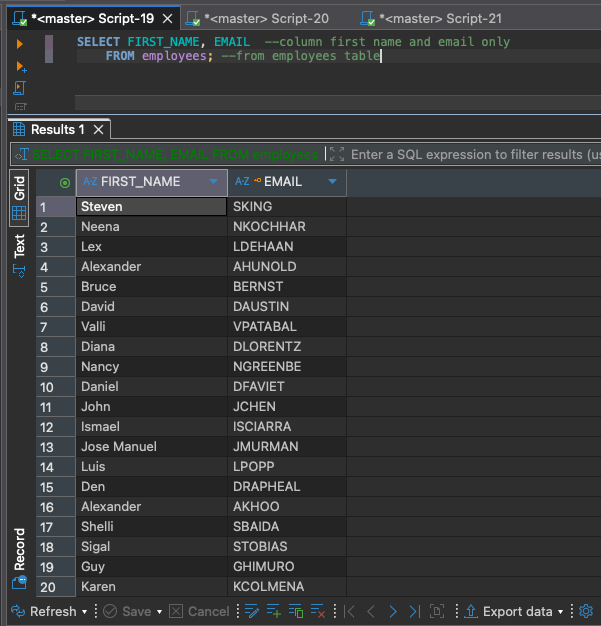
Task: Select the GHIMURO email cell
Action: click(x=287, y=567)
